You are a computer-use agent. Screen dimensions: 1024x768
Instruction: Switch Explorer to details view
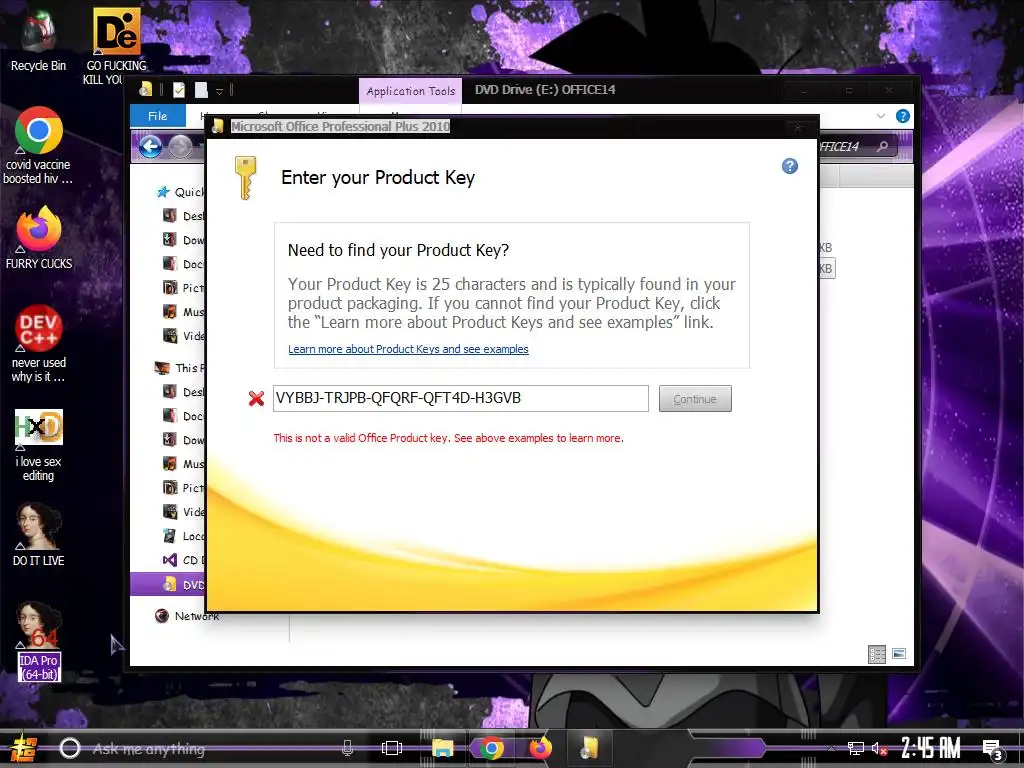876,654
